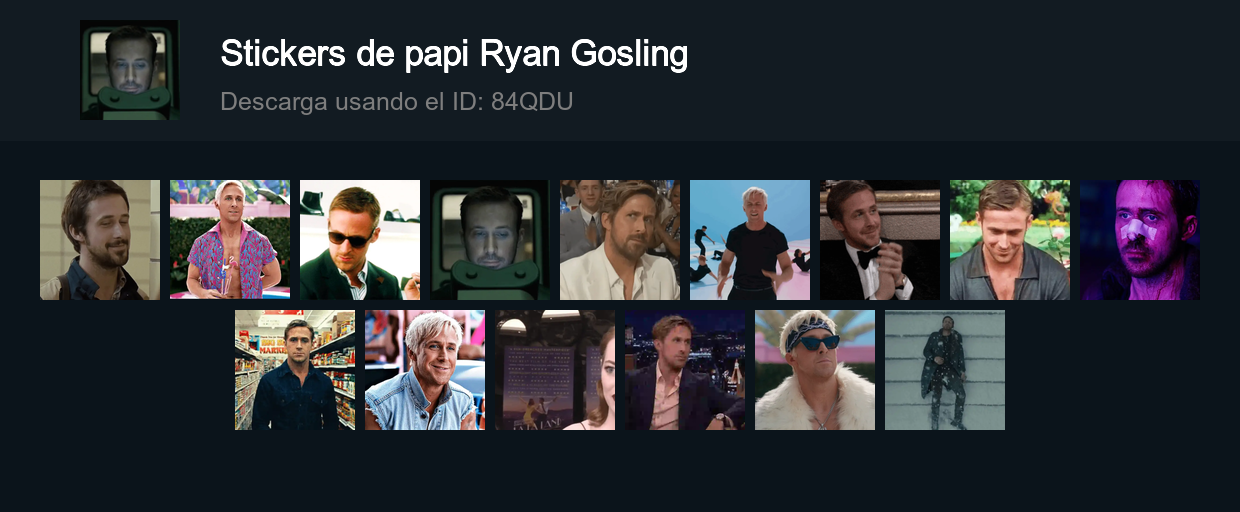The image size is (1240, 512).
Task: Choose the sticker of blond man in black t-shirt
Action: (x=750, y=240)
